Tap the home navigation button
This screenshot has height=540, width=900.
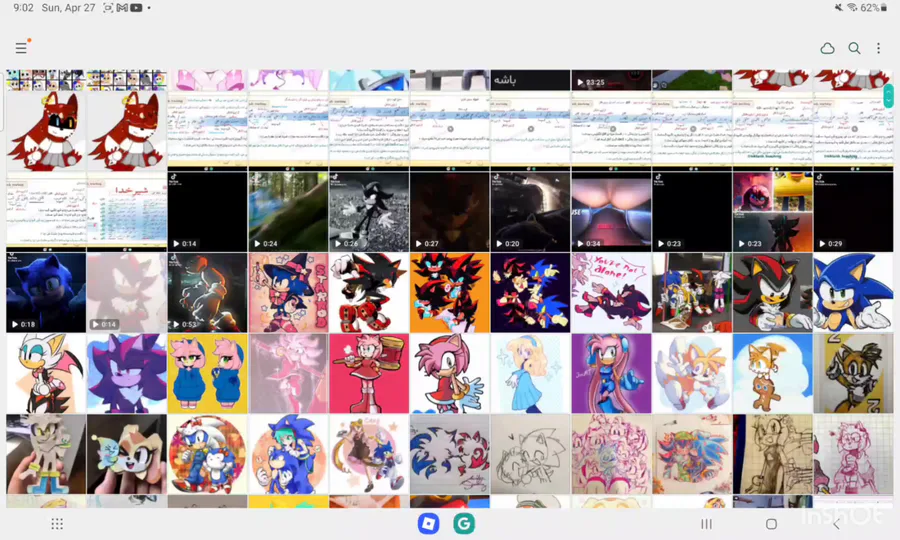click(771, 524)
